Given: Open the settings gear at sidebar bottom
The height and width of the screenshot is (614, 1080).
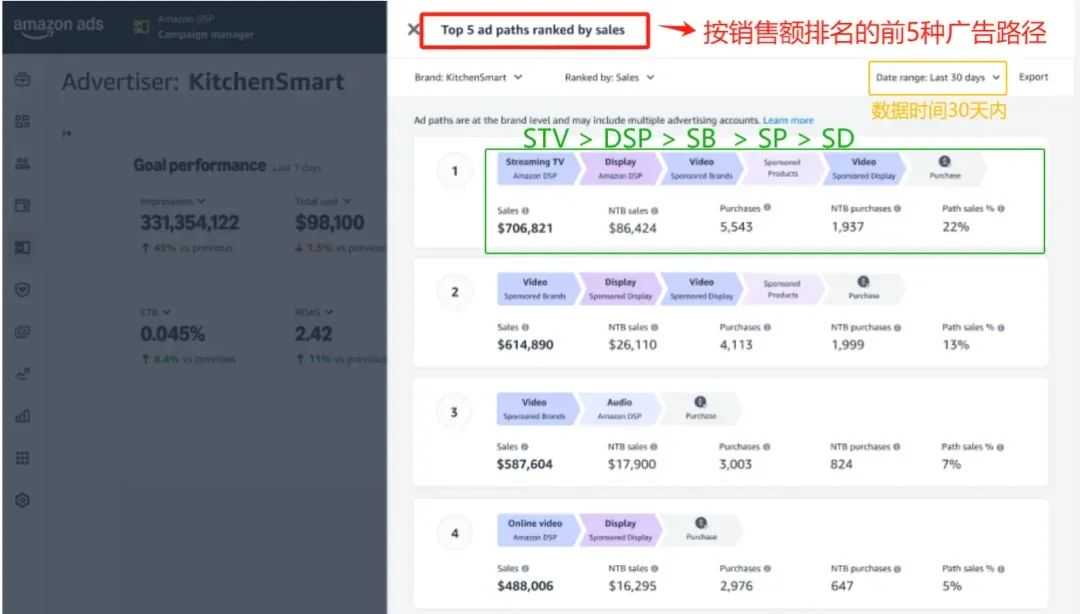Looking at the screenshot, I should tap(23, 499).
